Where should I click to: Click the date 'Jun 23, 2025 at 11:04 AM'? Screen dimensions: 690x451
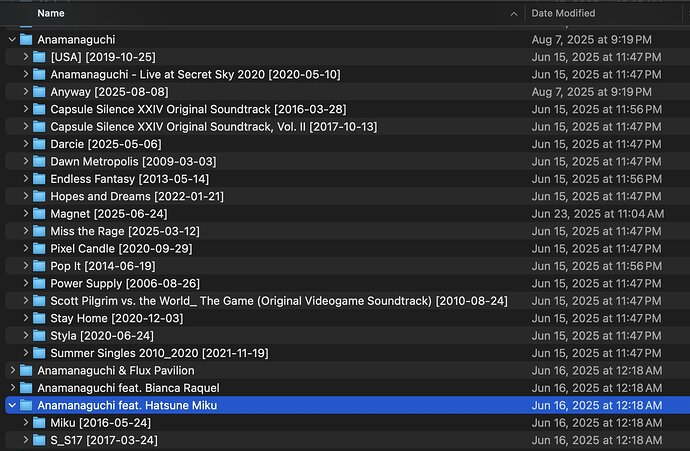click(x=598, y=214)
